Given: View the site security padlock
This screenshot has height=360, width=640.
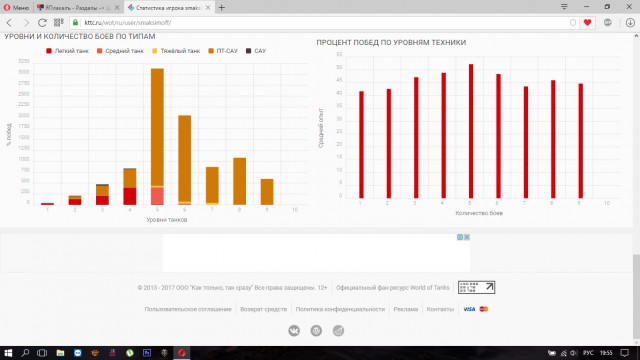Looking at the screenshot, I should (x=75, y=22).
